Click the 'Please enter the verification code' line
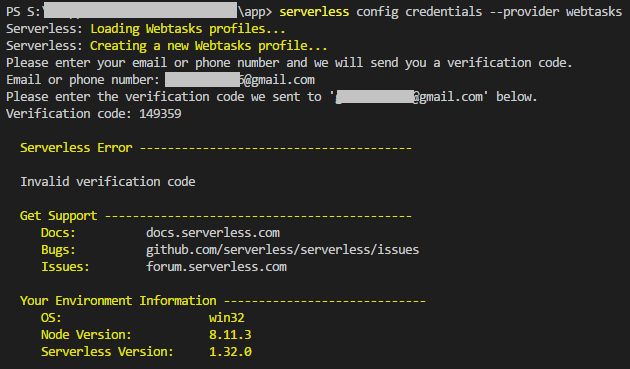The width and height of the screenshot is (630, 369). 272,97
